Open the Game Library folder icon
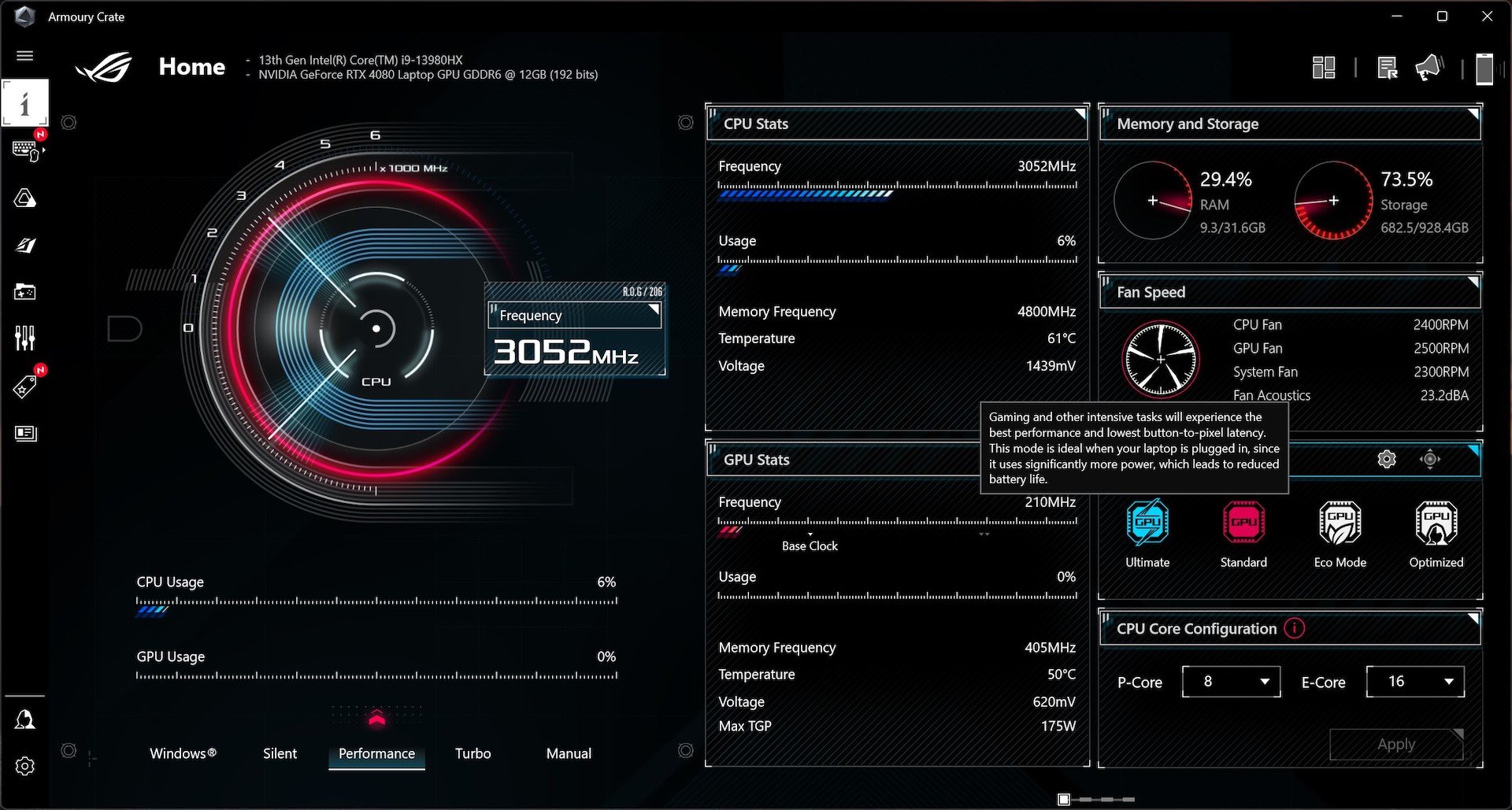This screenshot has width=1512, height=810. click(x=25, y=292)
